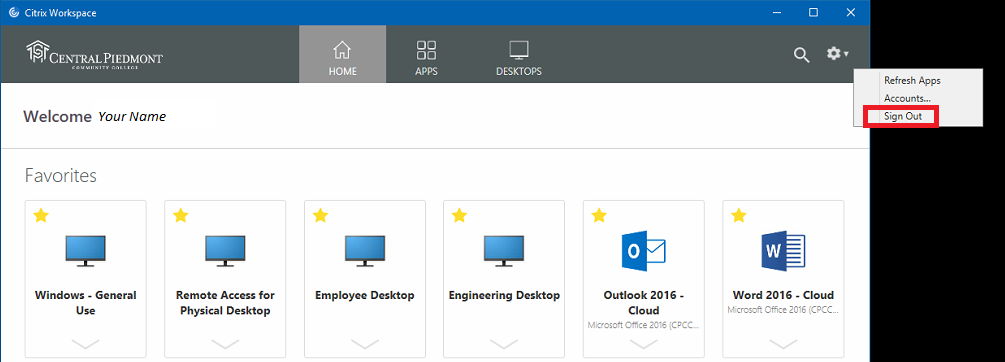Launch the Word 2016 - Cloud icon

coord(783,251)
